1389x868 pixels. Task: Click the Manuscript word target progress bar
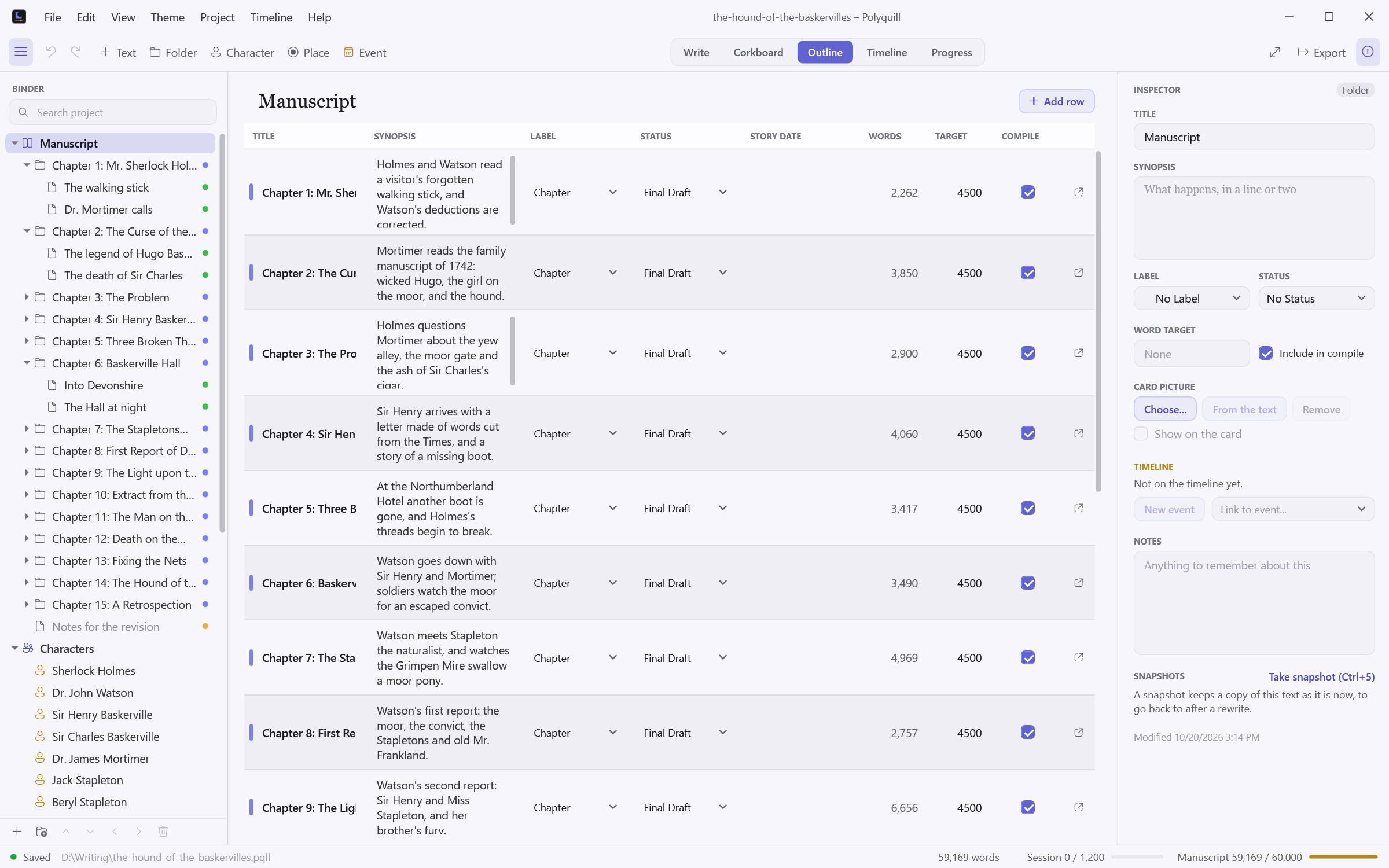point(1343,856)
